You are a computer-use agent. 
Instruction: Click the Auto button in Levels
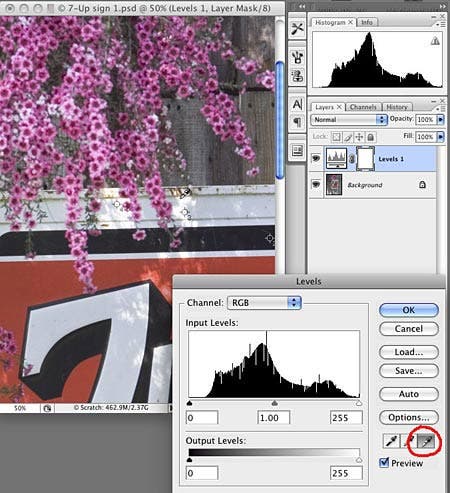pyautogui.click(x=409, y=394)
